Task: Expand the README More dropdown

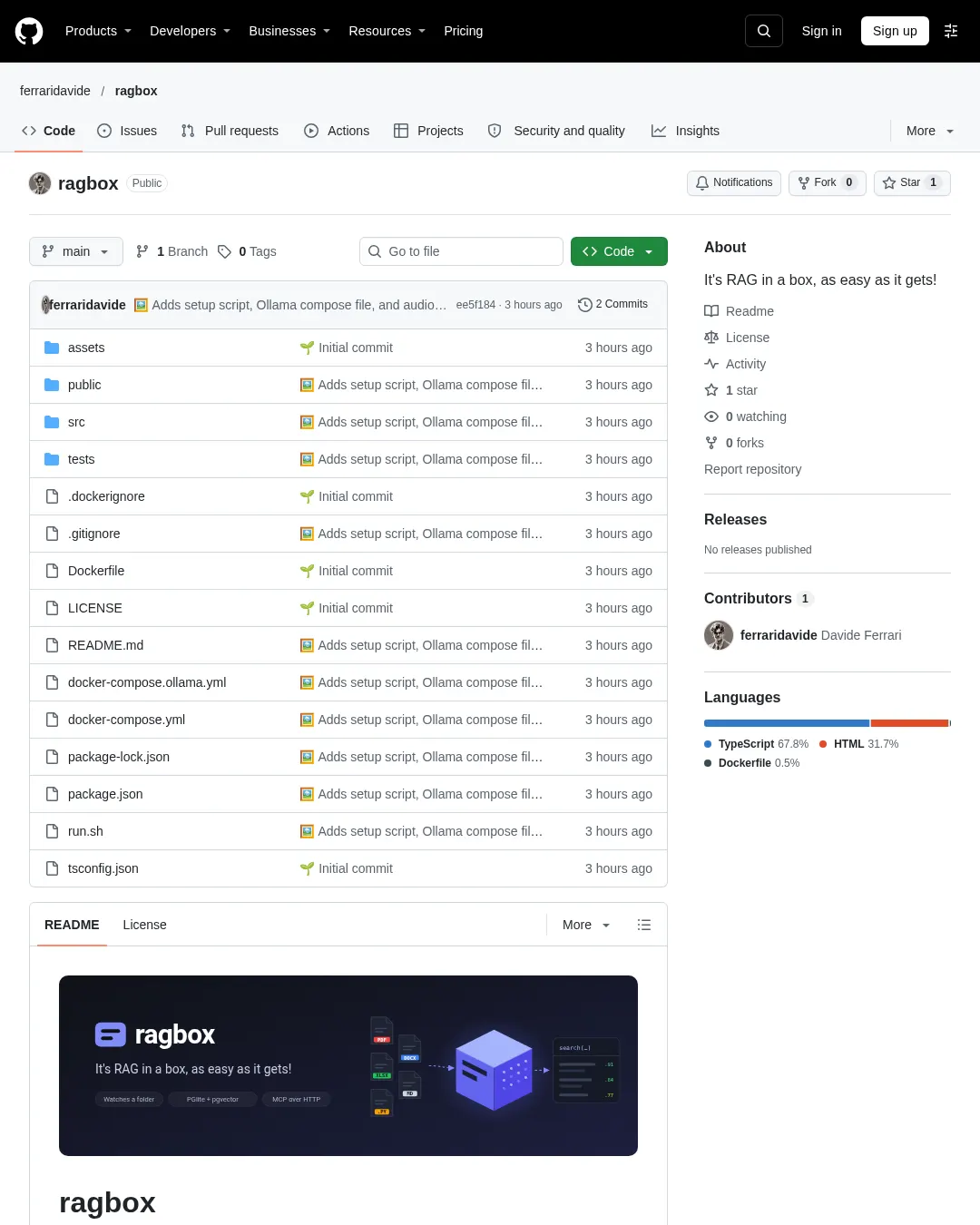Action: pyautogui.click(x=586, y=925)
